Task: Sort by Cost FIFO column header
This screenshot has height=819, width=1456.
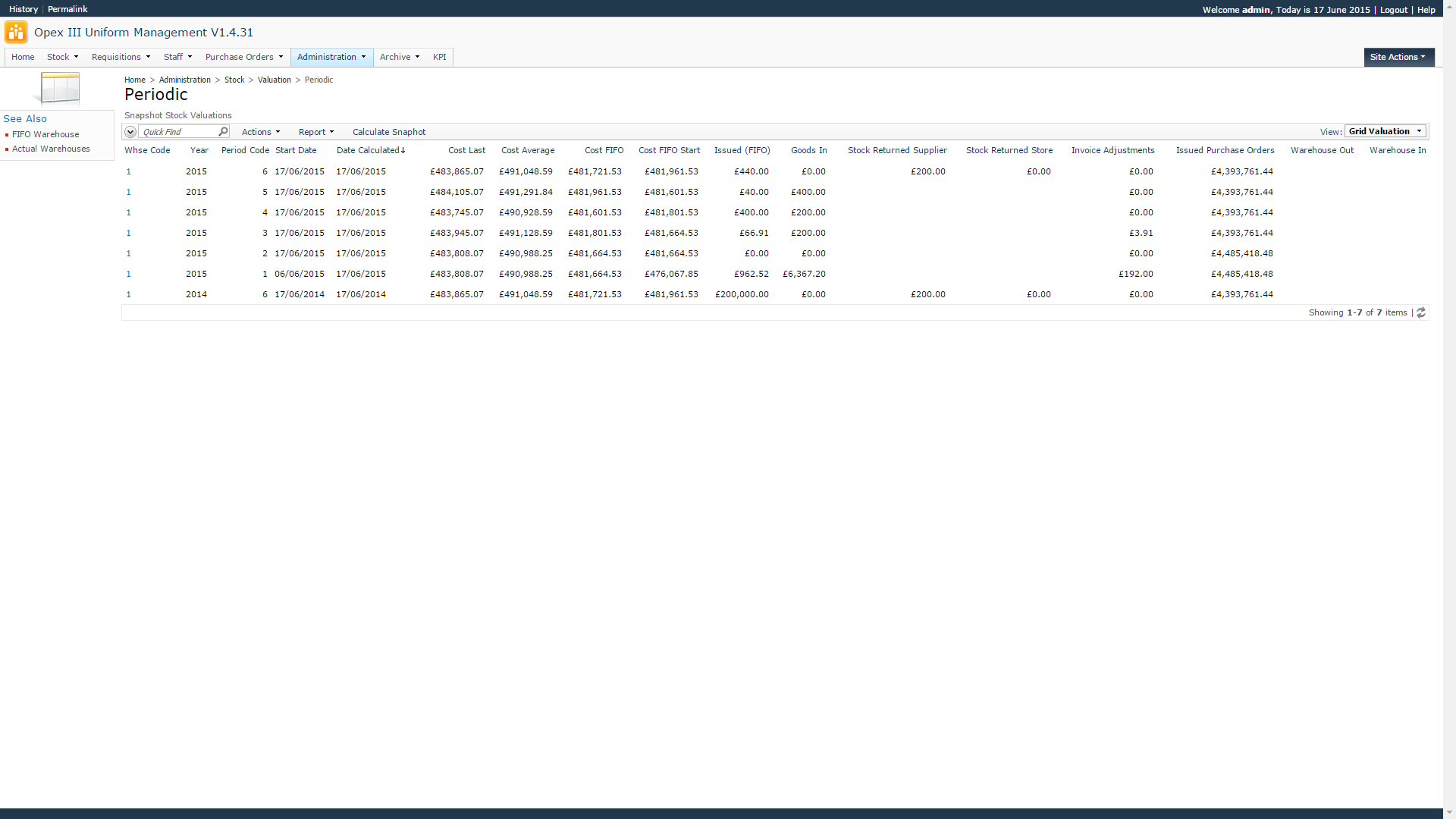Action: (x=604, y=150)
